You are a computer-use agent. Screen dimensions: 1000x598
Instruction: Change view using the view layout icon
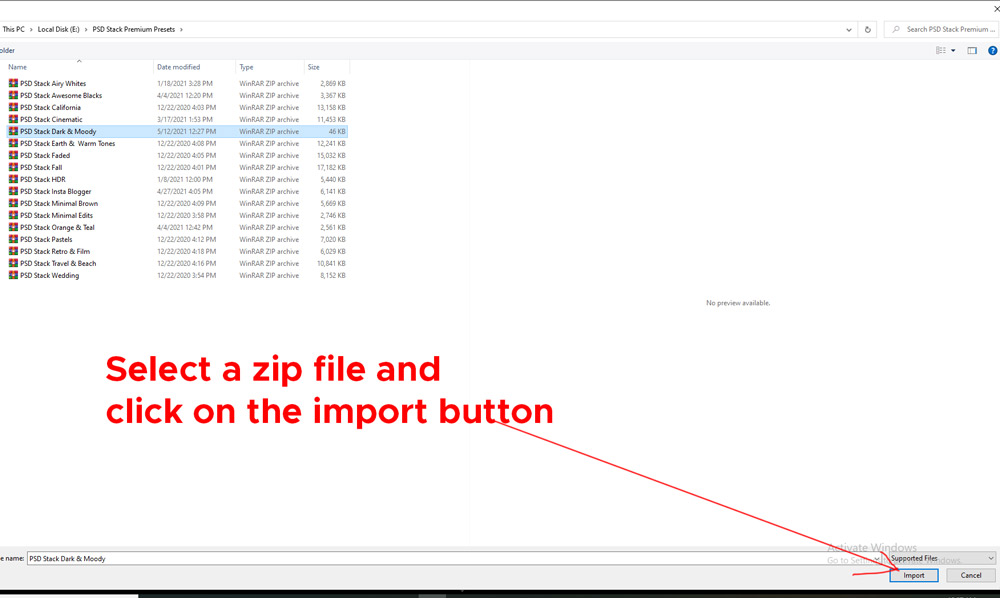941,50
